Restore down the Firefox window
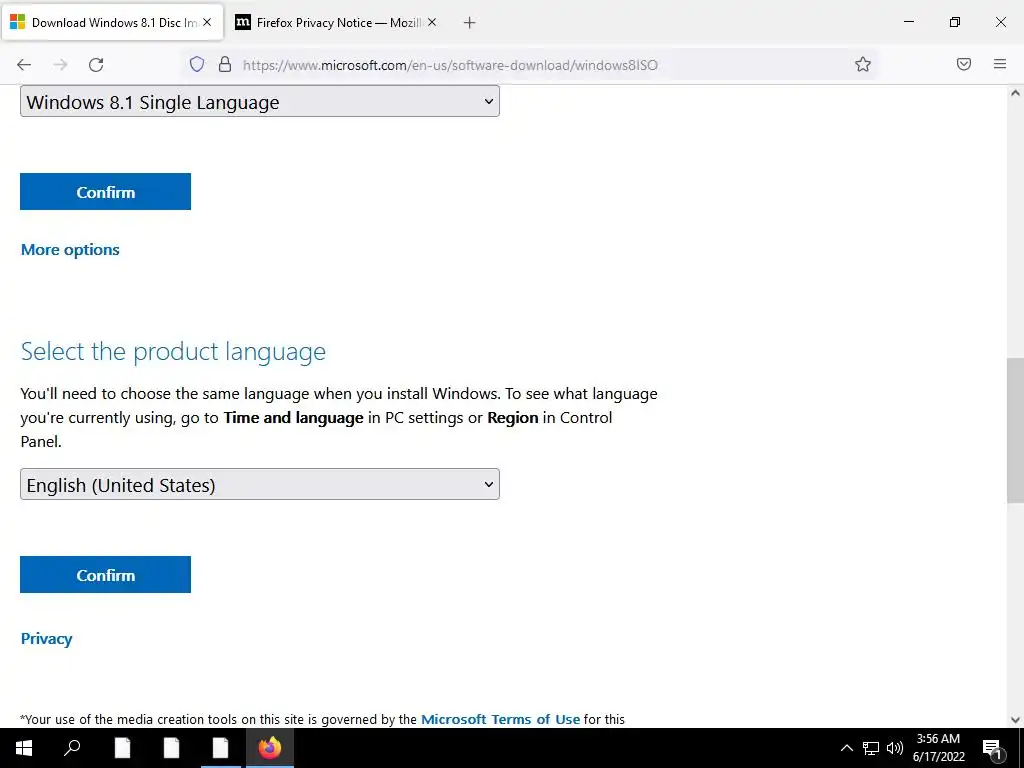Viewport: 1024px width, 768px height. [955, 22]
